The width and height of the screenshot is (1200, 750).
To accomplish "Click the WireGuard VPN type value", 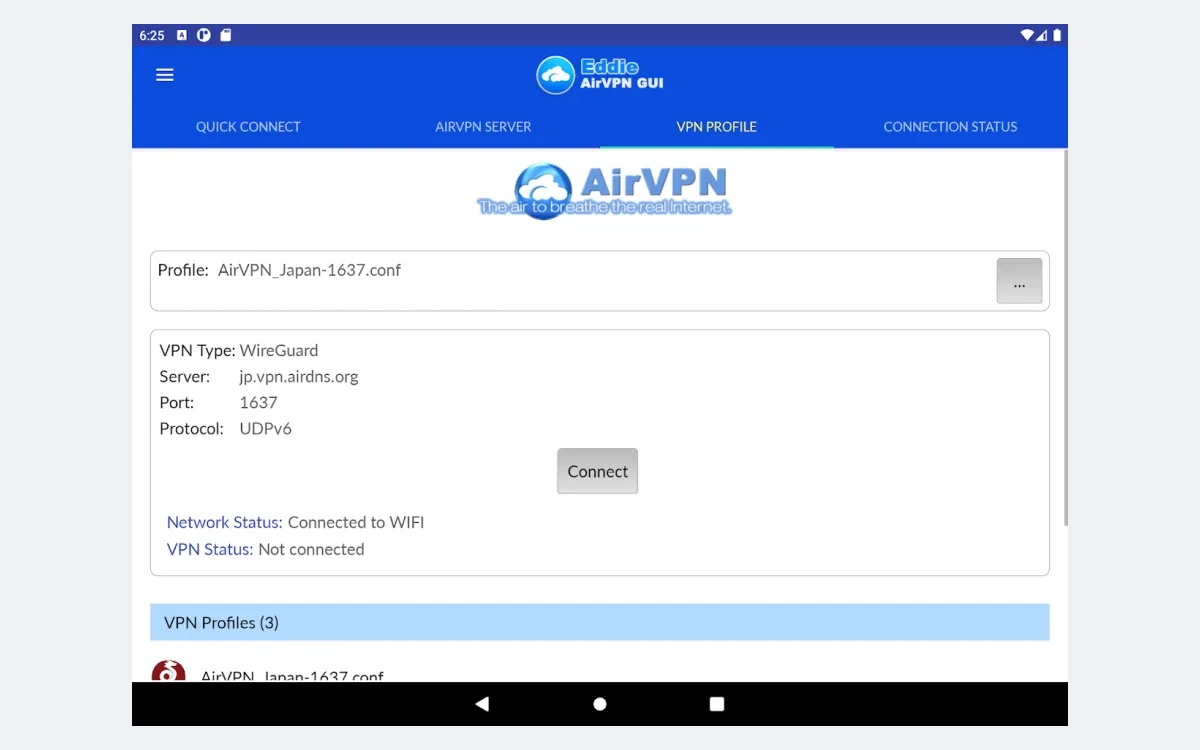I will (279, 351).
